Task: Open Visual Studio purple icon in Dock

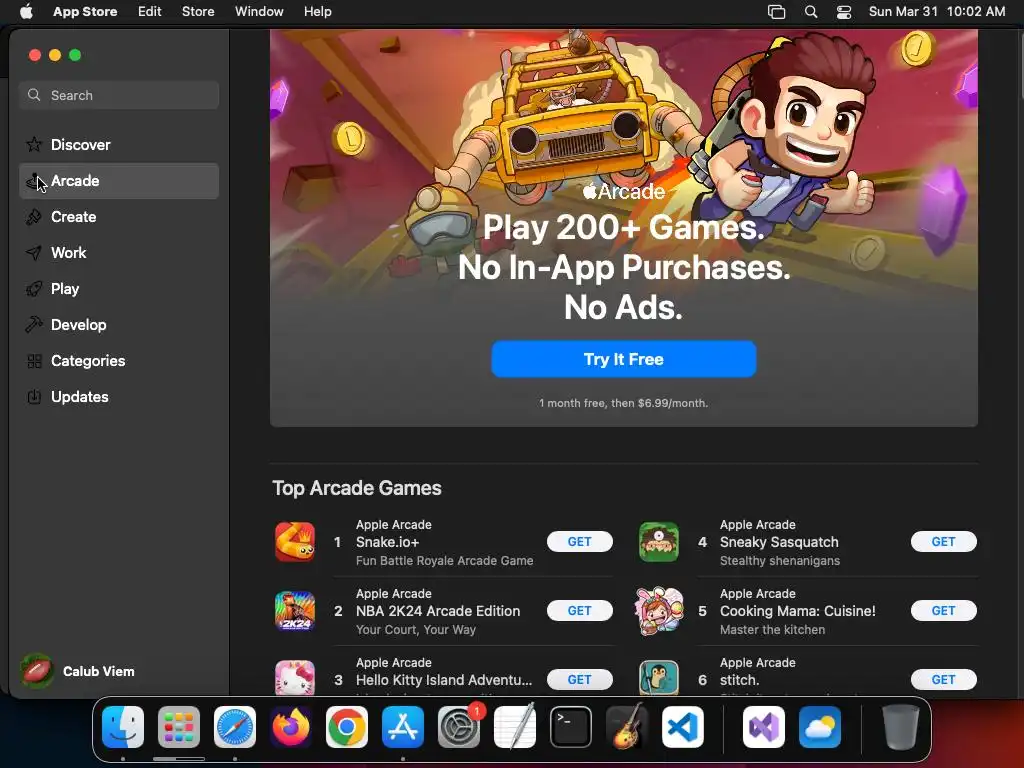Action: (763, 727)
